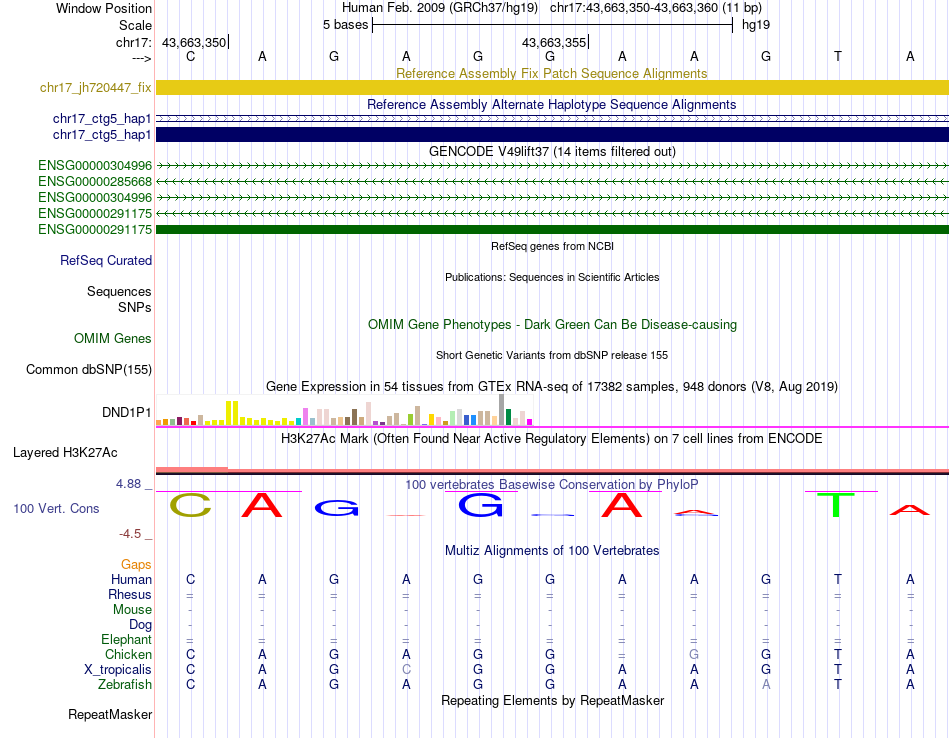Open Repeating Elements by RepeatMasker title

coord(552,700)
